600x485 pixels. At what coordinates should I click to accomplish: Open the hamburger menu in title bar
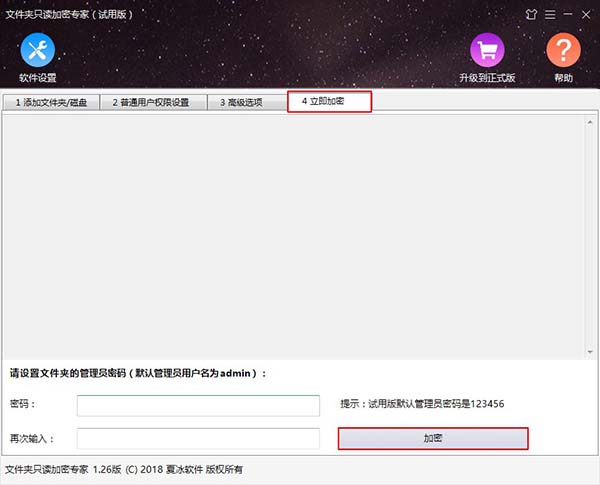point(549,14)
